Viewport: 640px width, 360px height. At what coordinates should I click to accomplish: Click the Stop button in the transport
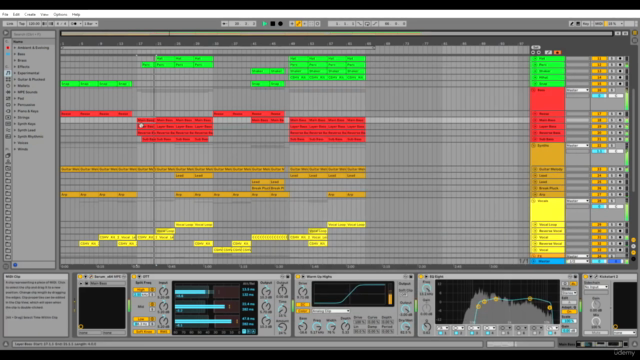(273, 24)
